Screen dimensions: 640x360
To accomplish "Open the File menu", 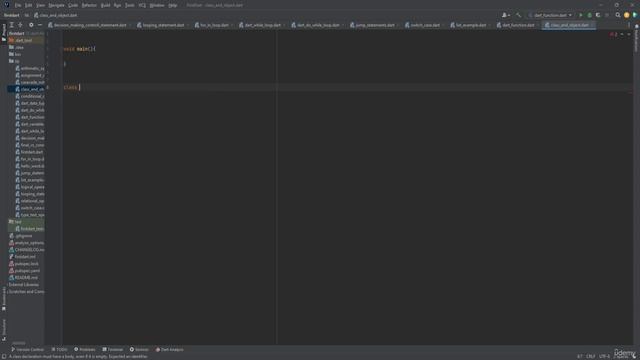I will click(x=18, y=5).
